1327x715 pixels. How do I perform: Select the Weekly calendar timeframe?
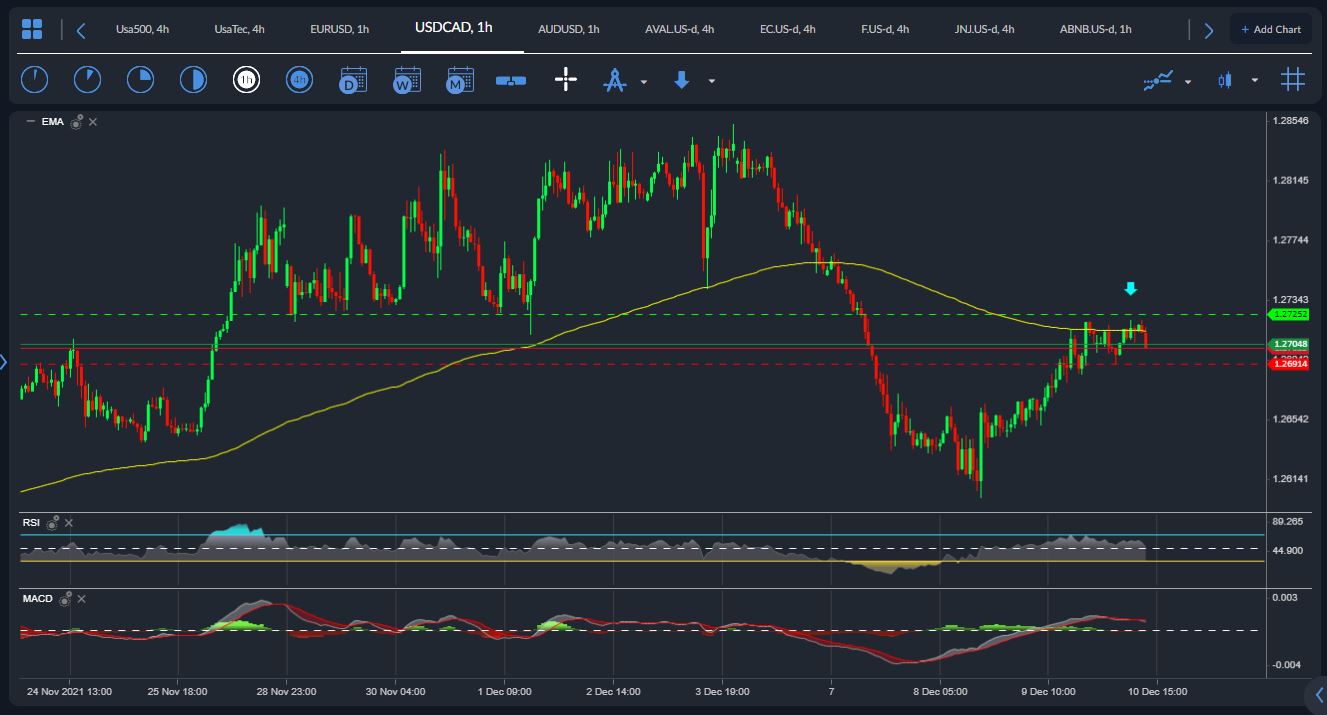pyautogui.click(x=405, y=79)
